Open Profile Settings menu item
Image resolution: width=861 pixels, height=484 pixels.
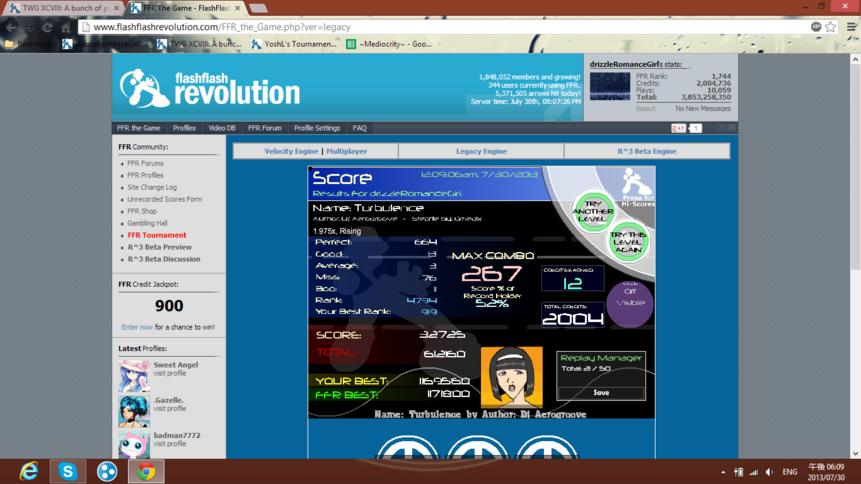click(317, 128)
